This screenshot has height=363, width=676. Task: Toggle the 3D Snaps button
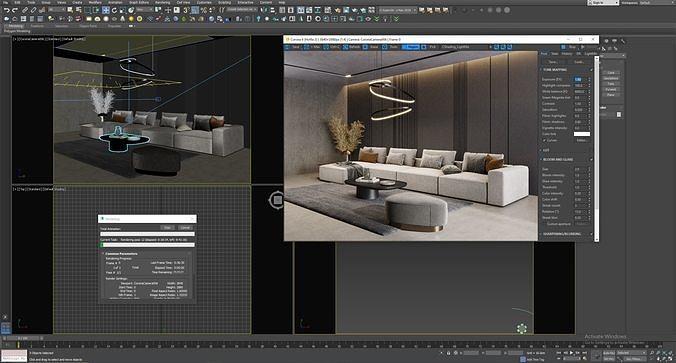tap(186, 10)
